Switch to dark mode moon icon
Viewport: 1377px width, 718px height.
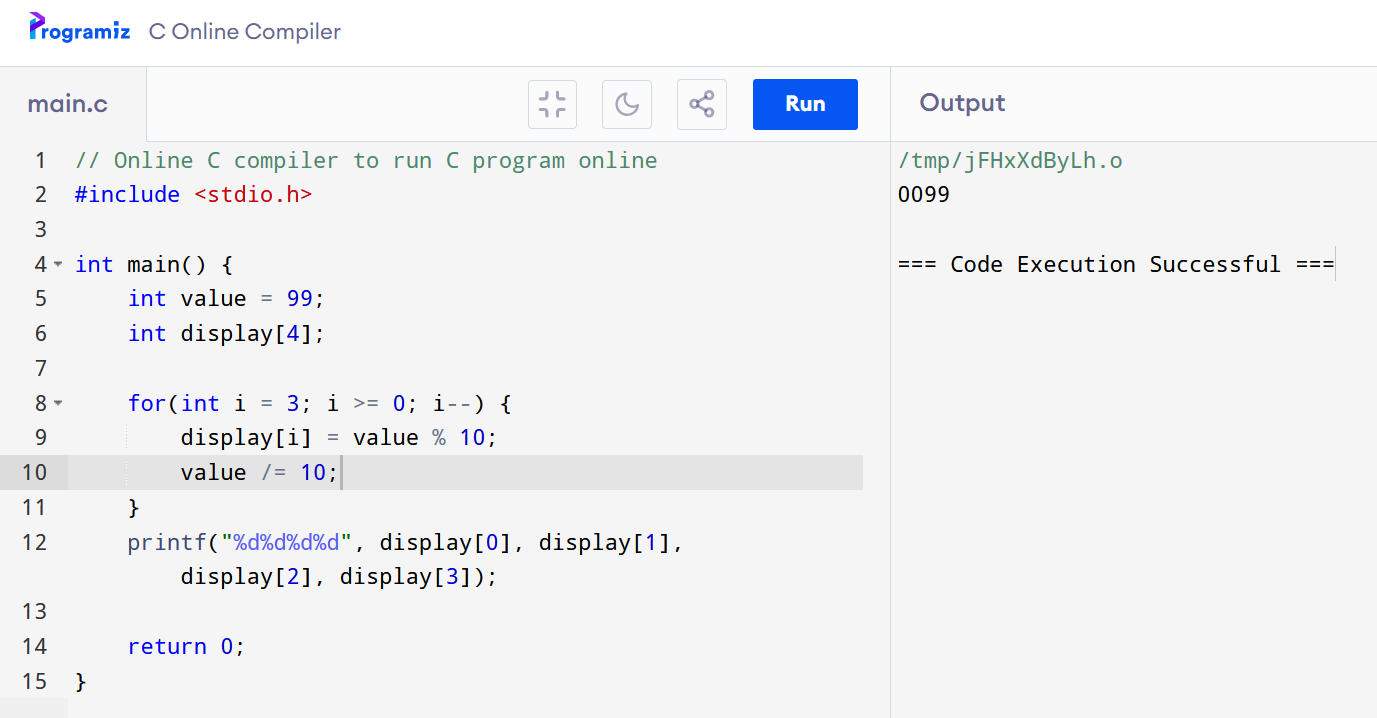[x=627, y=104]
